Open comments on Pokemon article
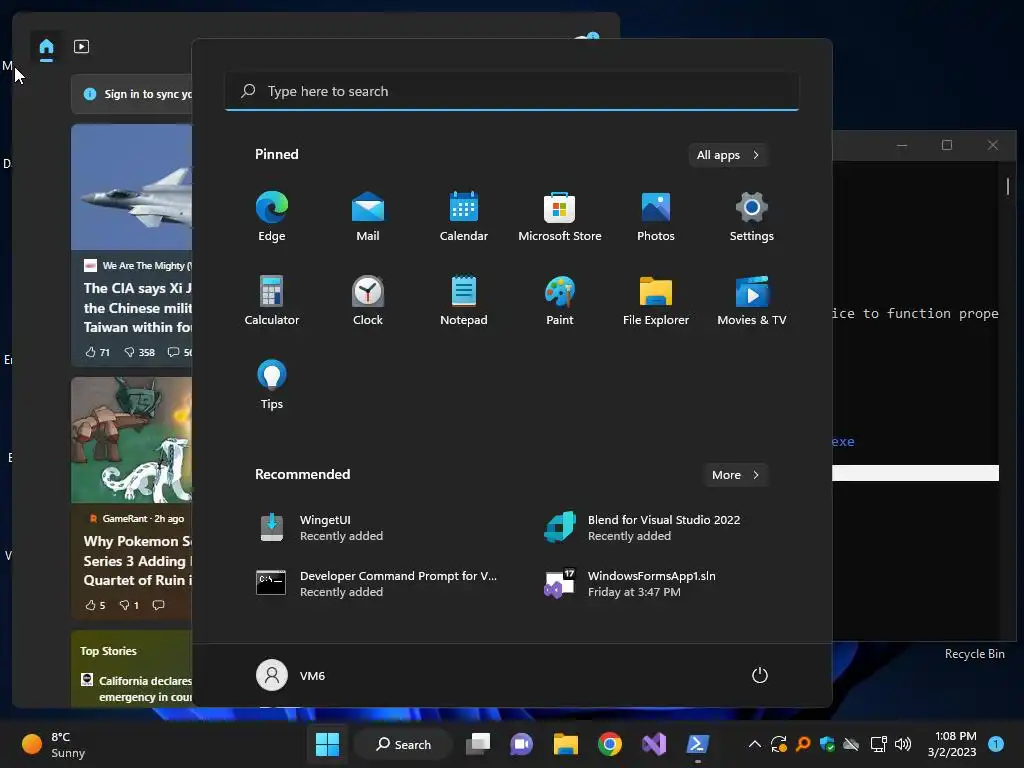This screenshot has width=1024, height=768. pos(158,605)
